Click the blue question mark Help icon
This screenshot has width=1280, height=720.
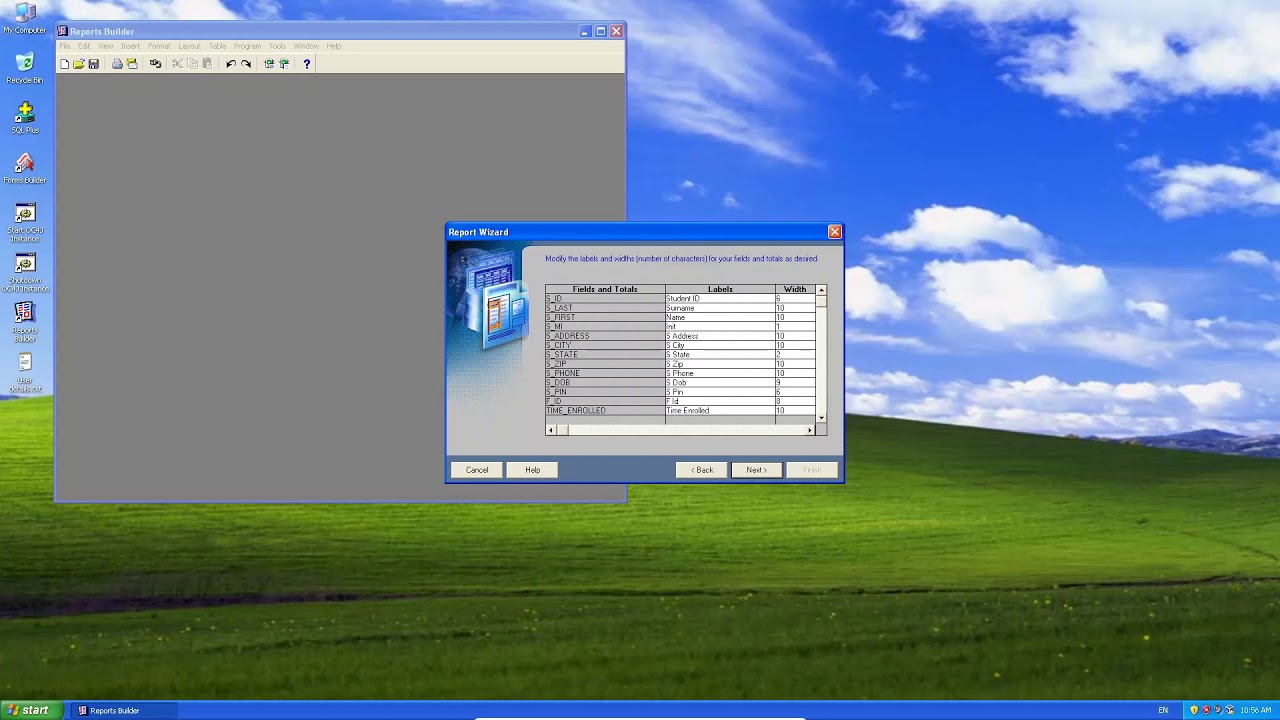tap(307, 64)
